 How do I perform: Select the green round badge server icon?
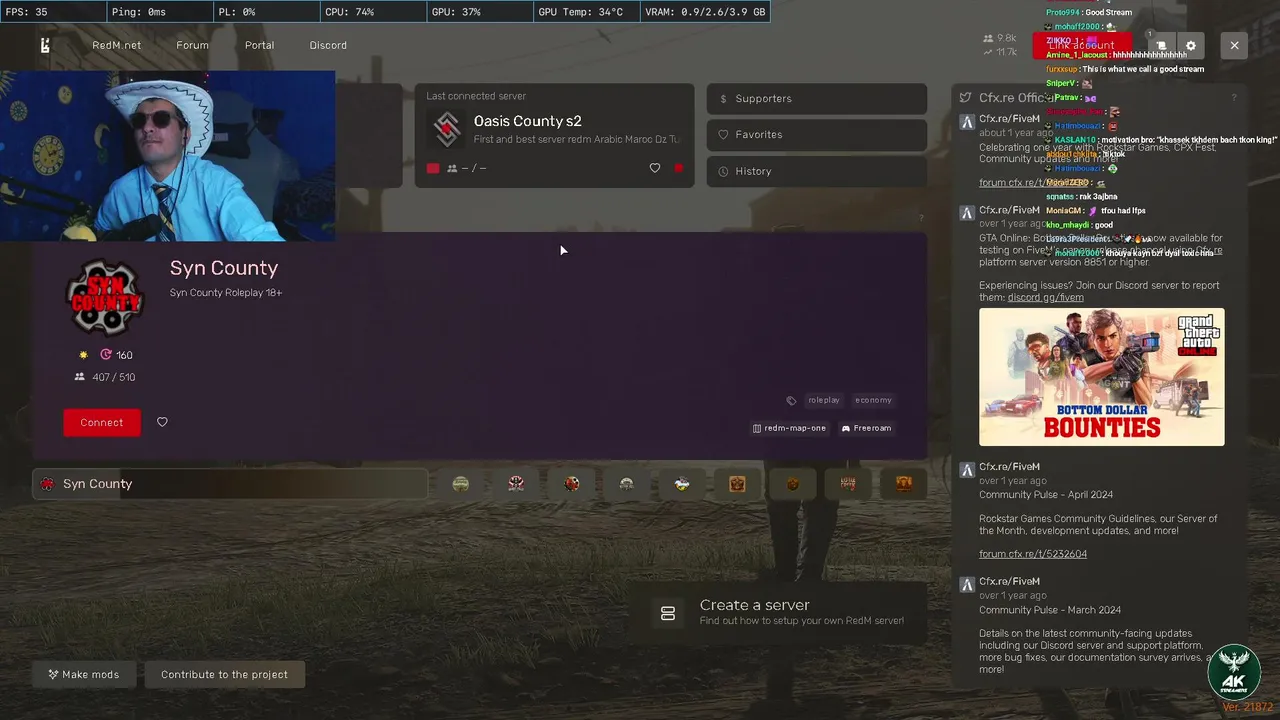tap(461, 484)
